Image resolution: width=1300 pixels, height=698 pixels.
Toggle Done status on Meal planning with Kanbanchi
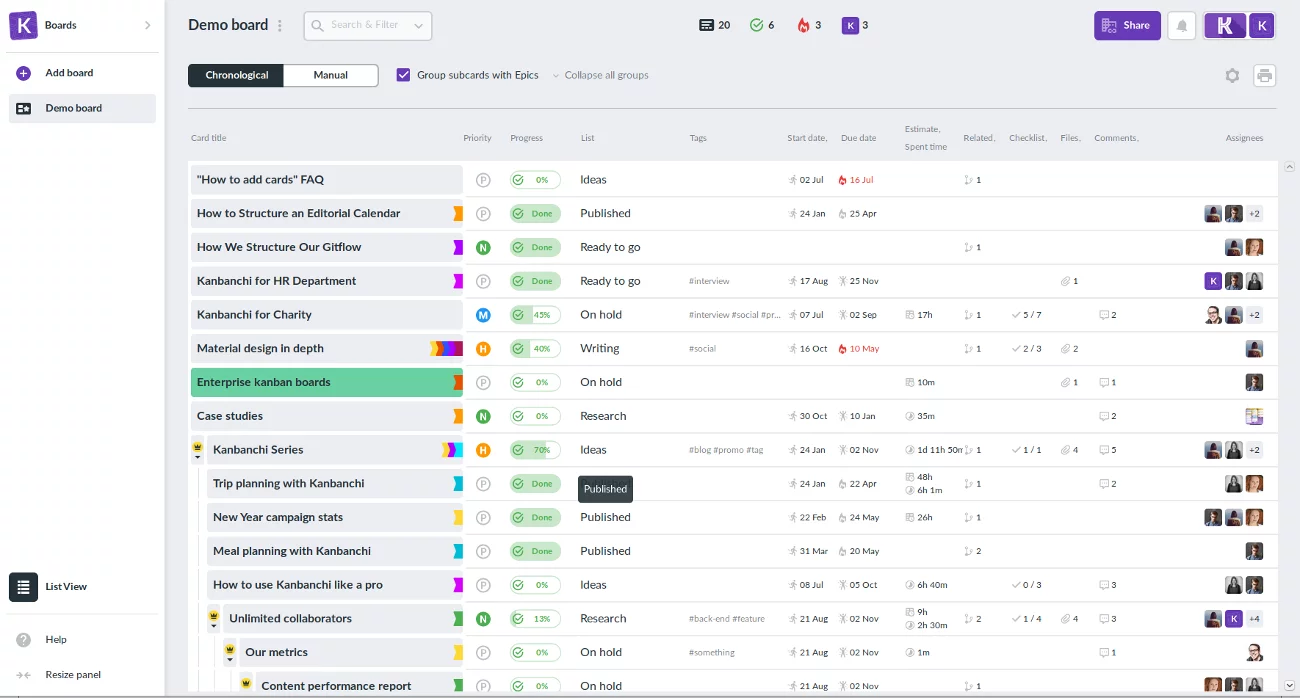(x=535, y=551)
